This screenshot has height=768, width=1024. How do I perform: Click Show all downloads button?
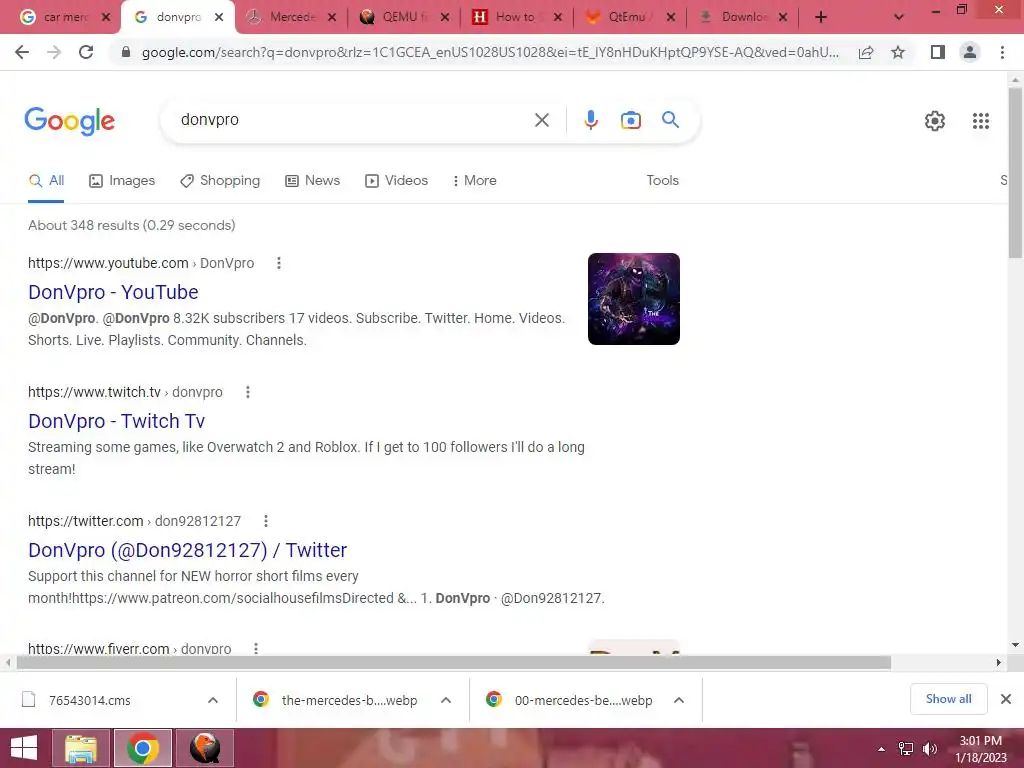[x=948, y=699]
